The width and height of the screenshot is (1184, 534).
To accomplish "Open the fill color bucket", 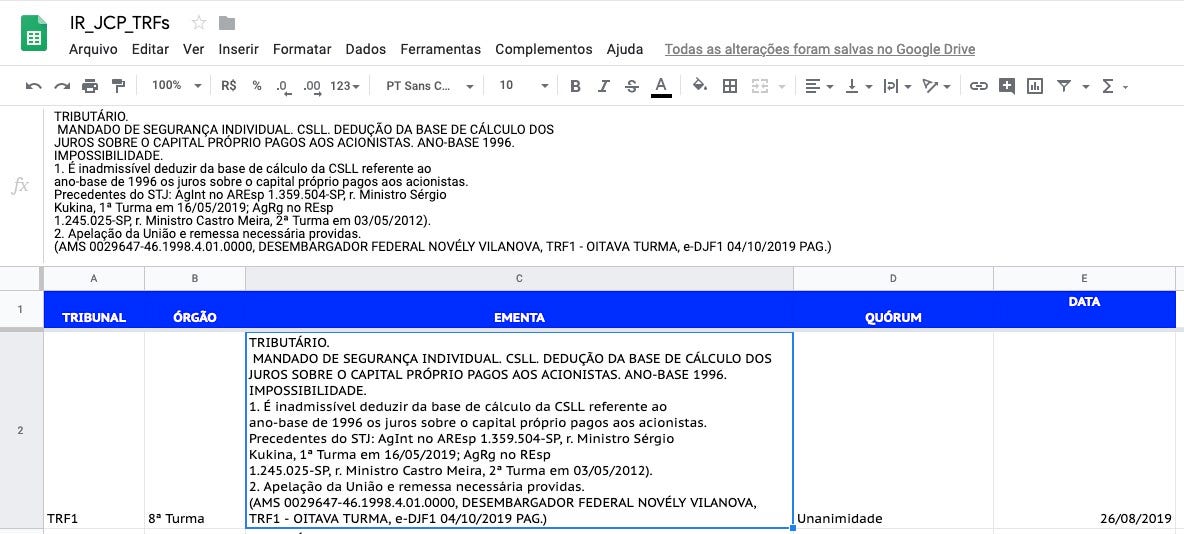I will coord(700,85).
